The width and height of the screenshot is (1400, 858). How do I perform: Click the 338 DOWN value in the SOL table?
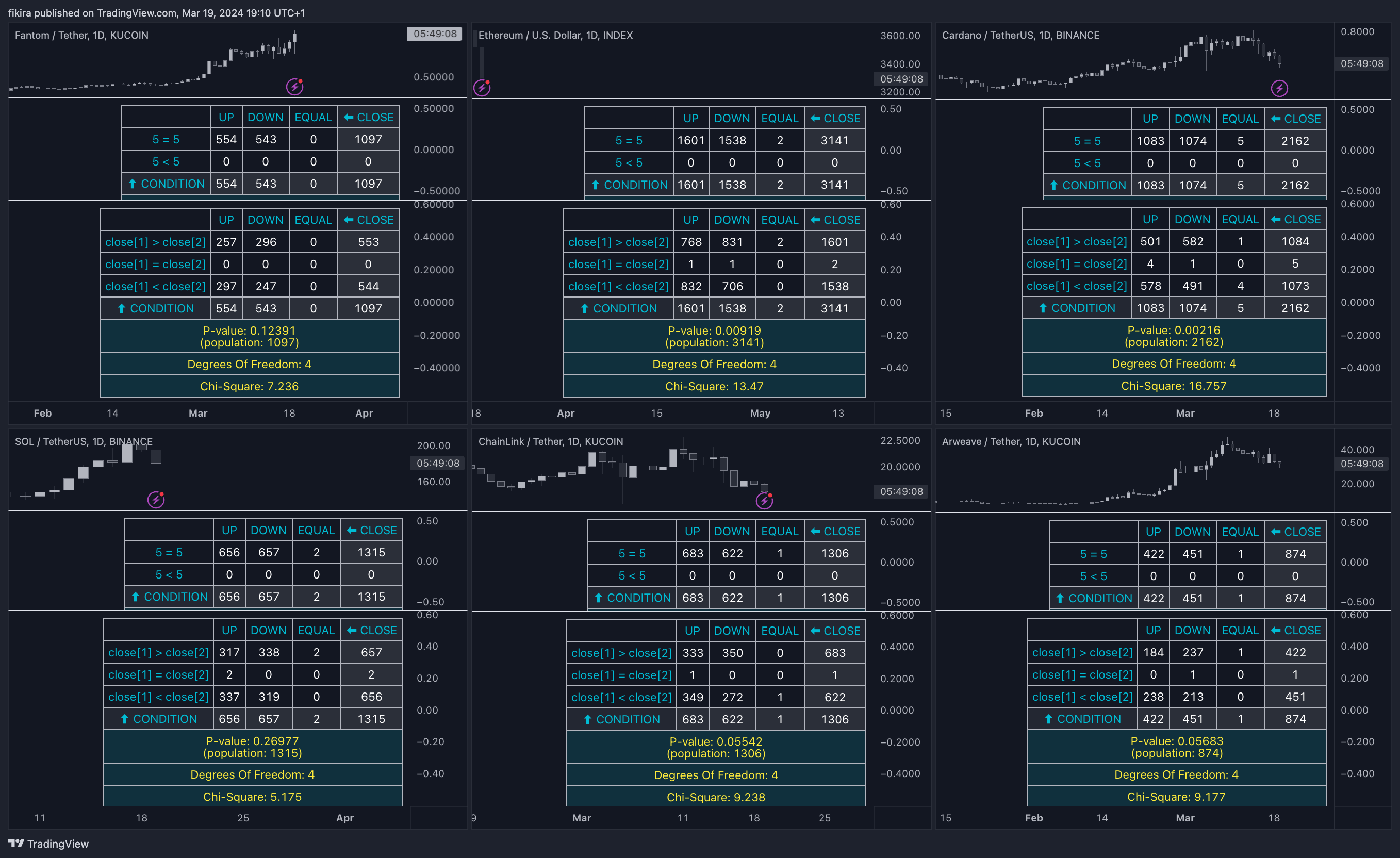[269, 652]
